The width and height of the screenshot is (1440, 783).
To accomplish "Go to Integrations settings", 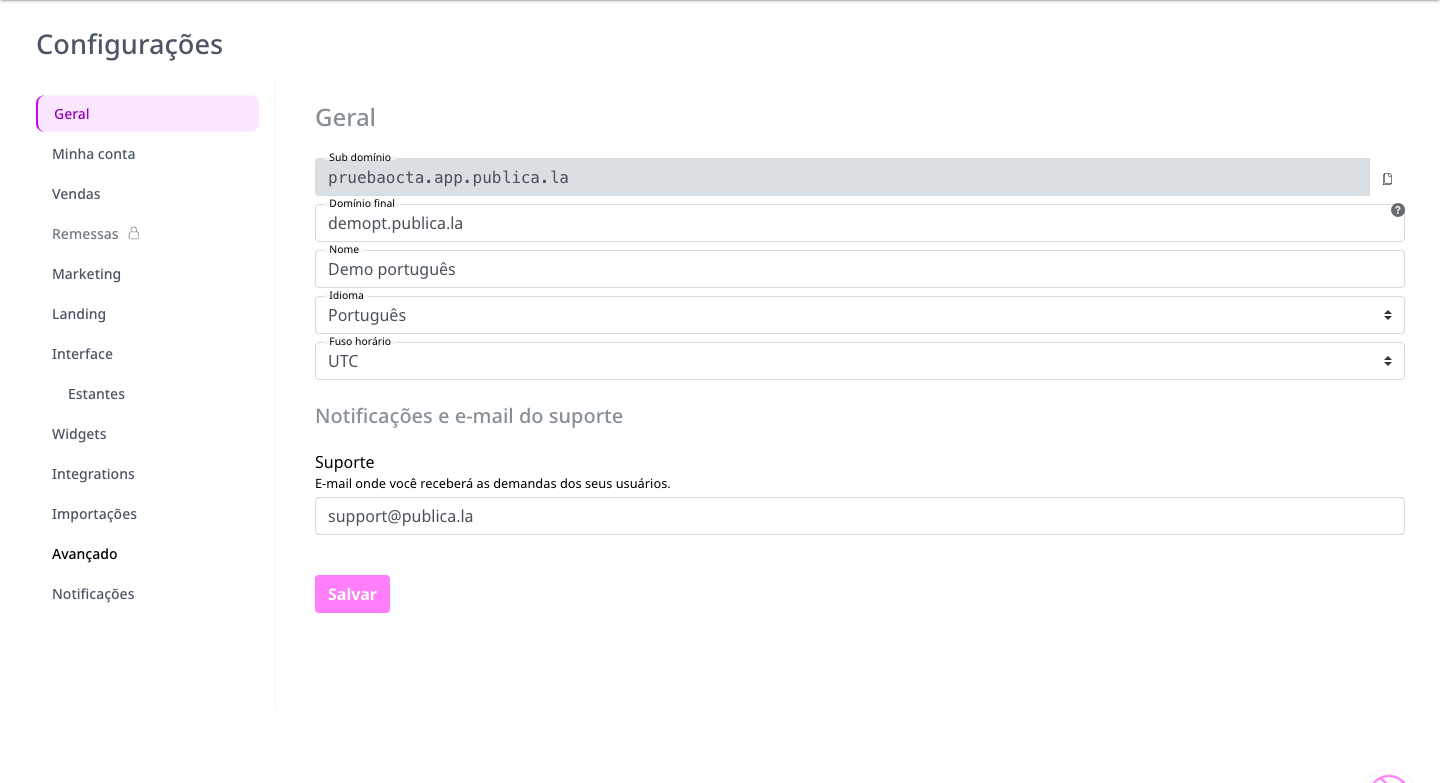I will [x=93, y=474].
